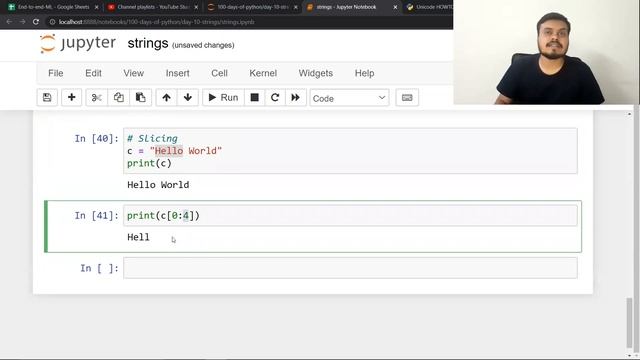Open the Help menu

[364, 73]
